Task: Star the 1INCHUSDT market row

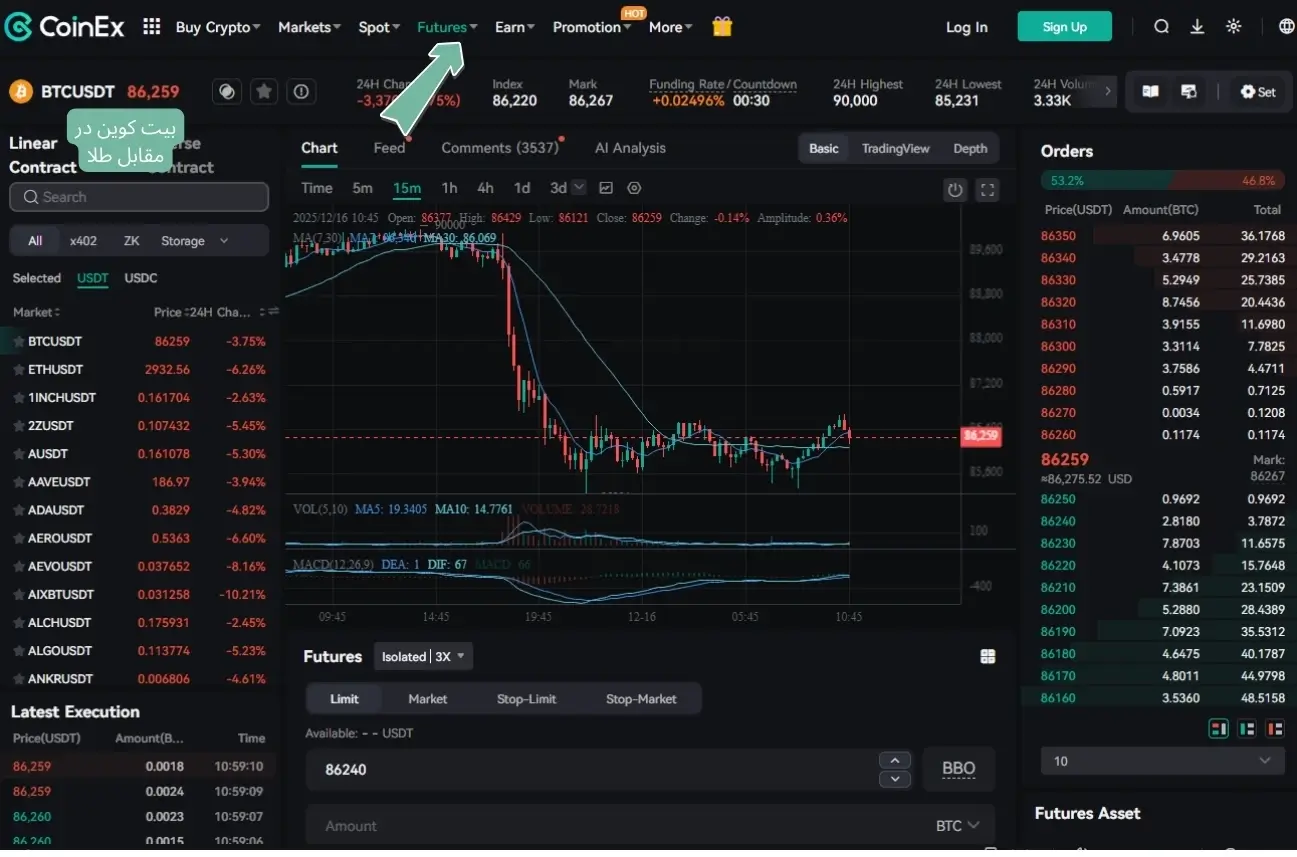Action: point(18,398)
